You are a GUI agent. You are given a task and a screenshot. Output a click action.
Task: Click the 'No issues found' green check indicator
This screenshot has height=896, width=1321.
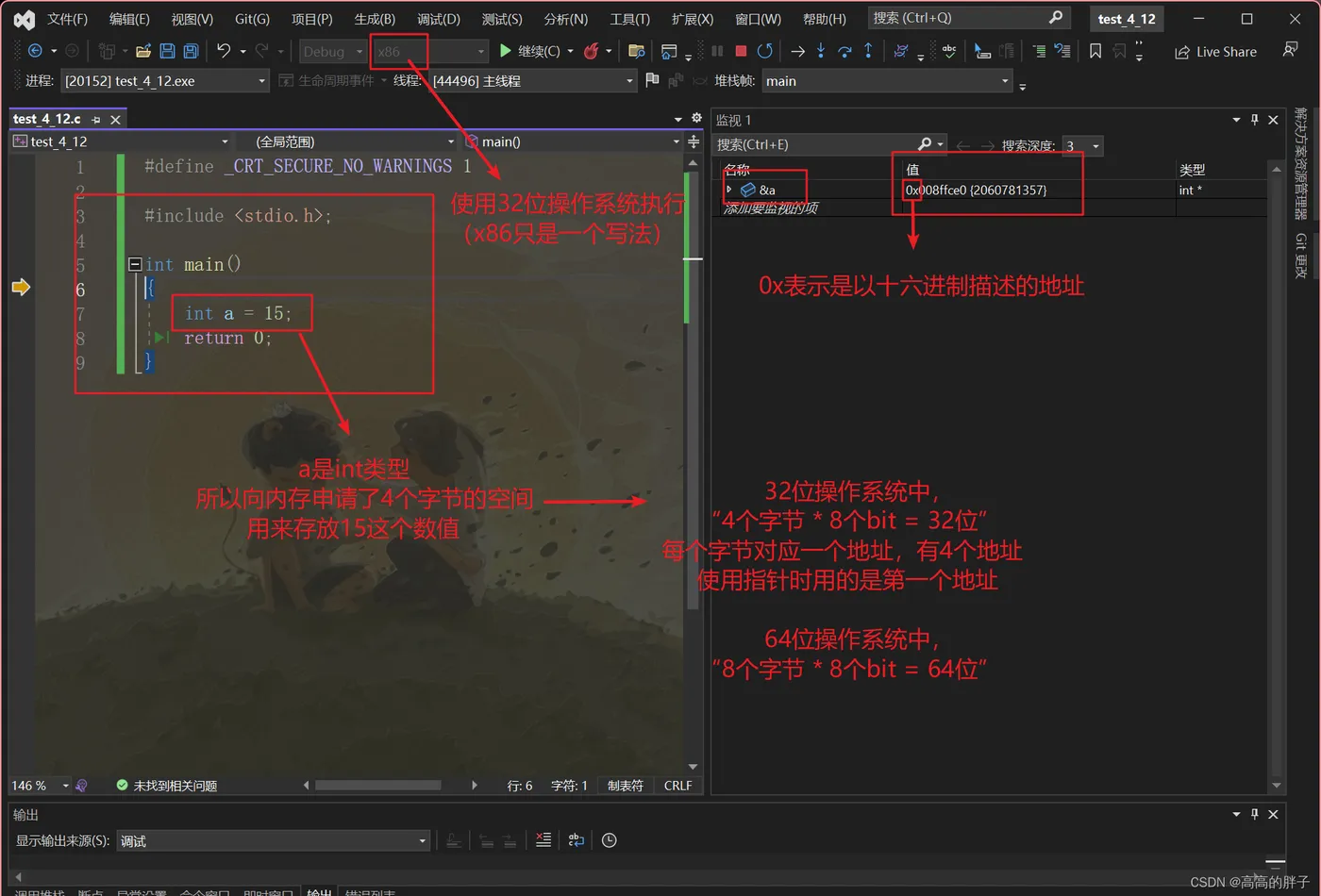pos(166,785)
